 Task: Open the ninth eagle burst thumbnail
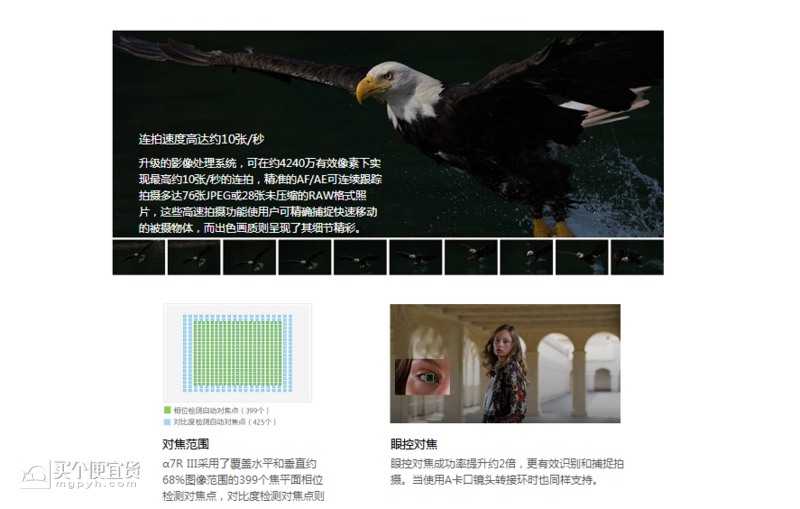coord(581,257)
